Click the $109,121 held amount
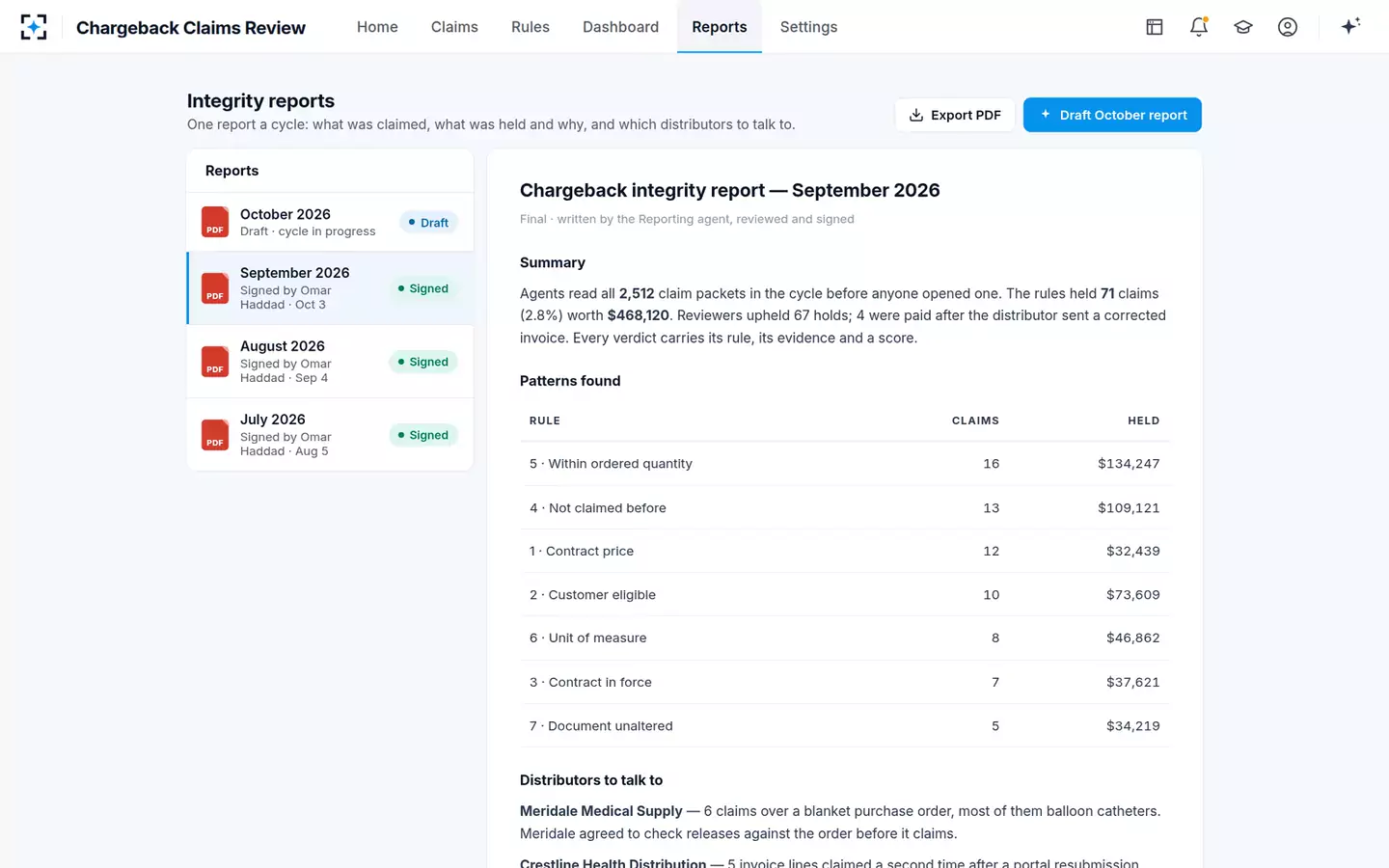This screenshot has width=1389, height=868. (x=1129, y=508)
